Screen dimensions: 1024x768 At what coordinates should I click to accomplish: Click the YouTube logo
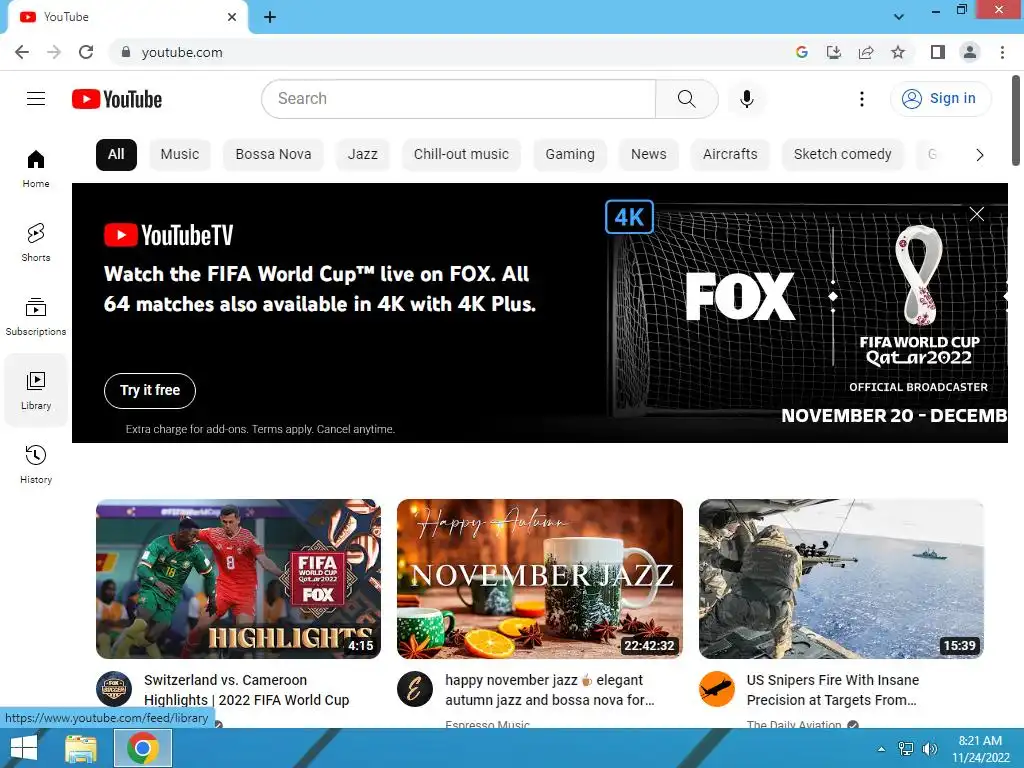(x=117, y=99)
